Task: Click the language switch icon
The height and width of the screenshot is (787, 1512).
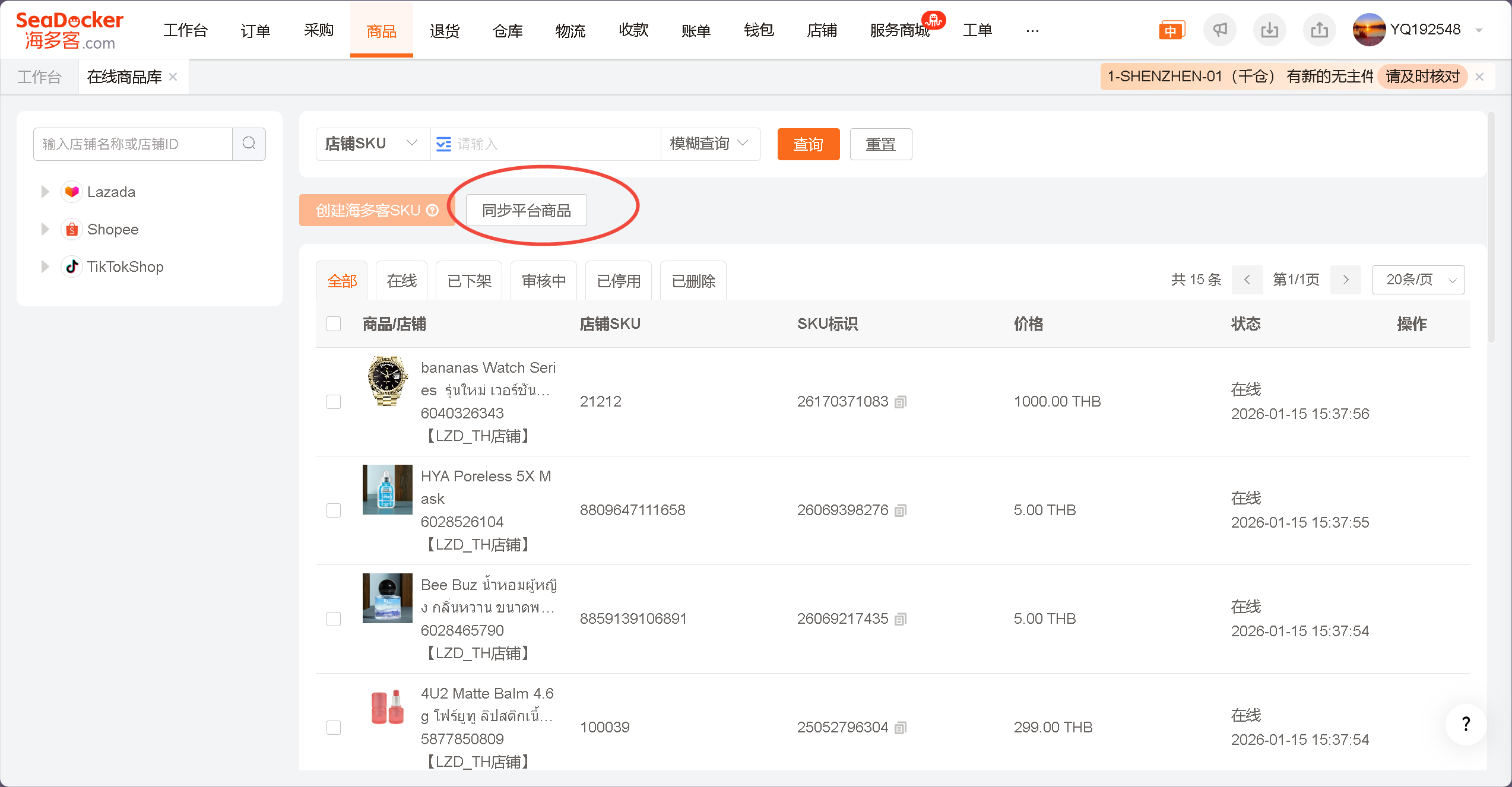Action: click(x=1171, y=30)
